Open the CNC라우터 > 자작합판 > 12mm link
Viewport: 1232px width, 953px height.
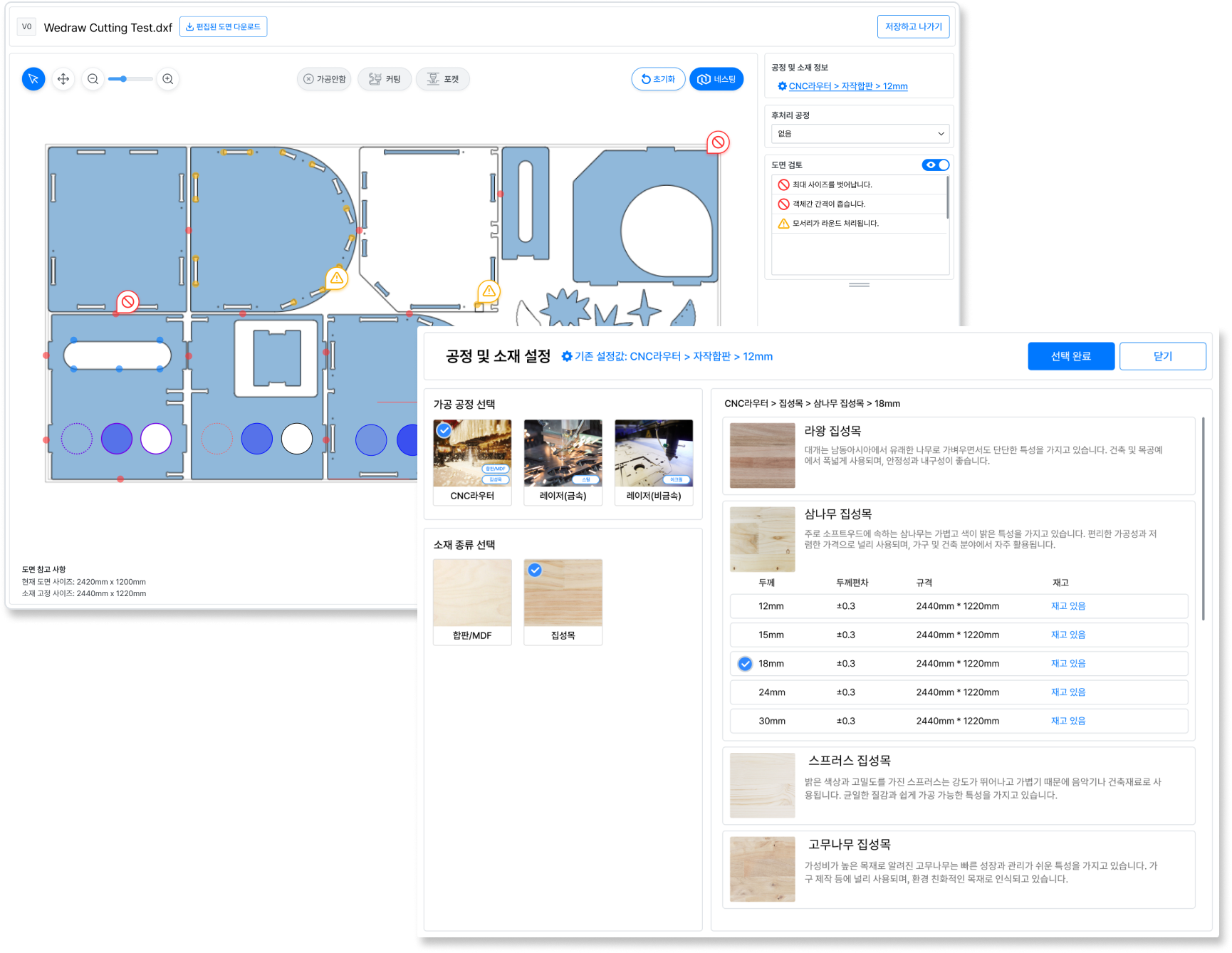tap(847, 86)
